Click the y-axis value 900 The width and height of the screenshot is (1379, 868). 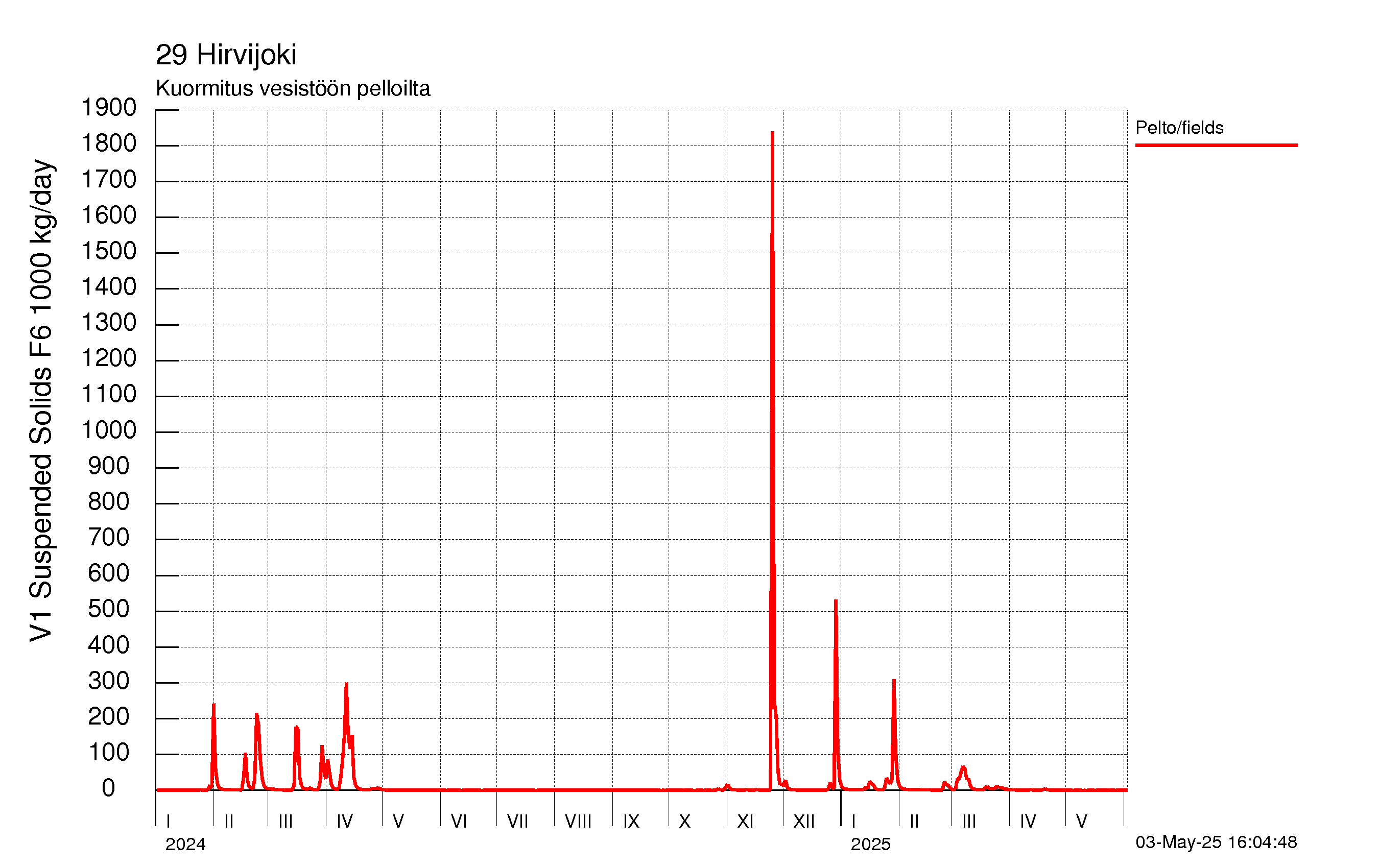[109, 466]
